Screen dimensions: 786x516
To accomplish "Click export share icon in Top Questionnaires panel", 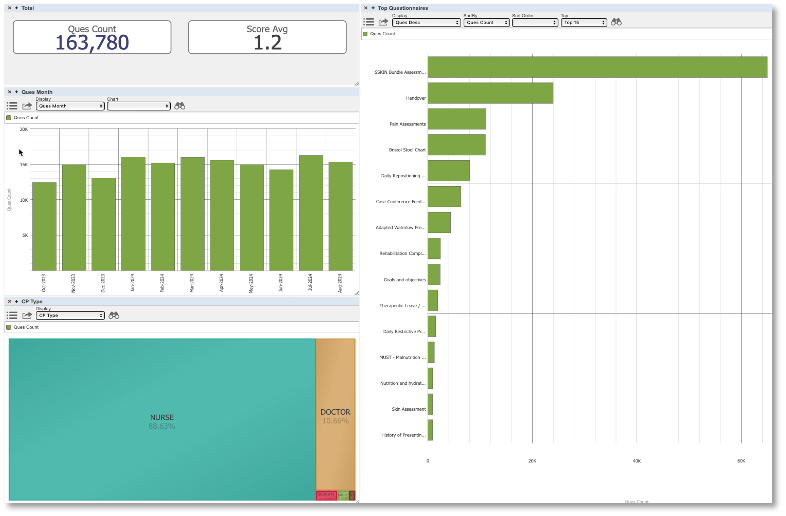I will pos(384,22).
